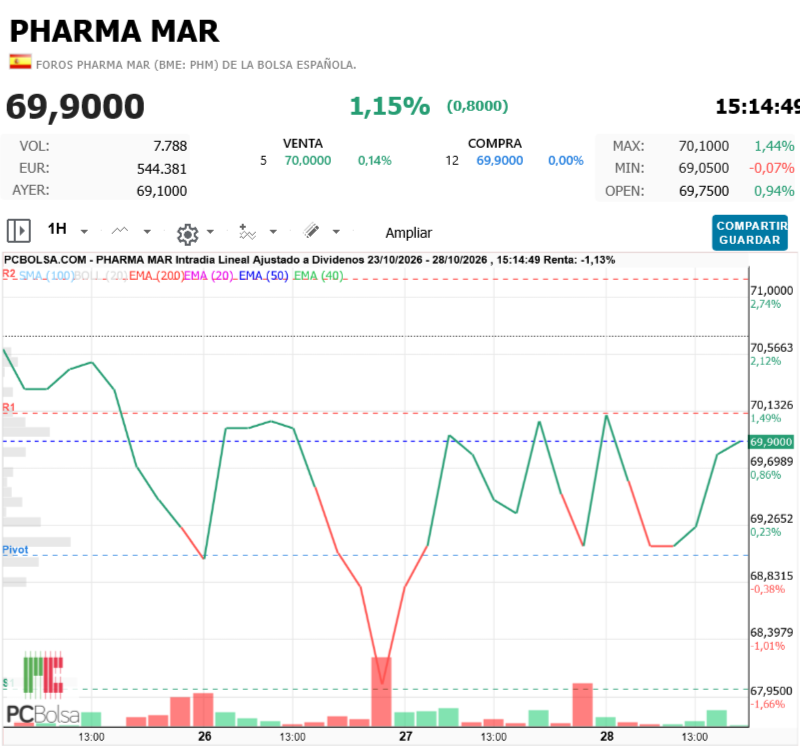Click the VOL value 7.788

point(170,146)
